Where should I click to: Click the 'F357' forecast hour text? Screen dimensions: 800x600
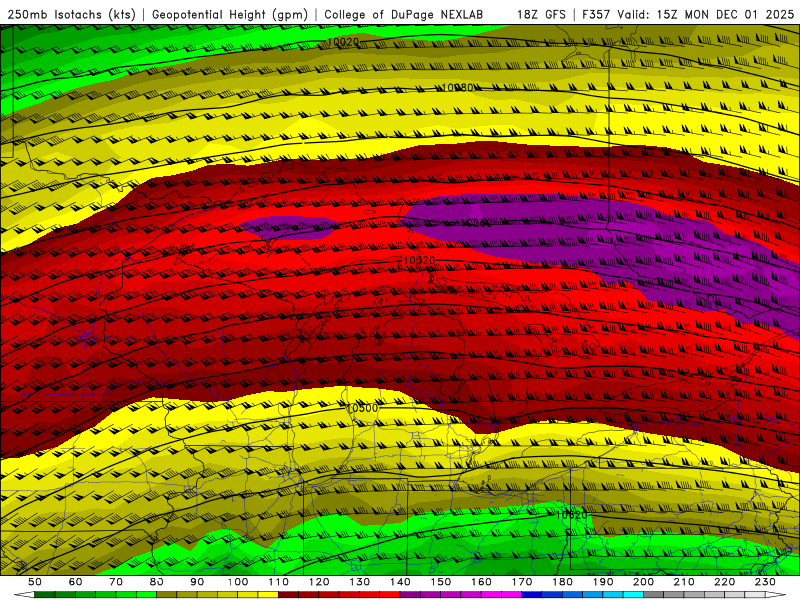(x=597, y=15)
